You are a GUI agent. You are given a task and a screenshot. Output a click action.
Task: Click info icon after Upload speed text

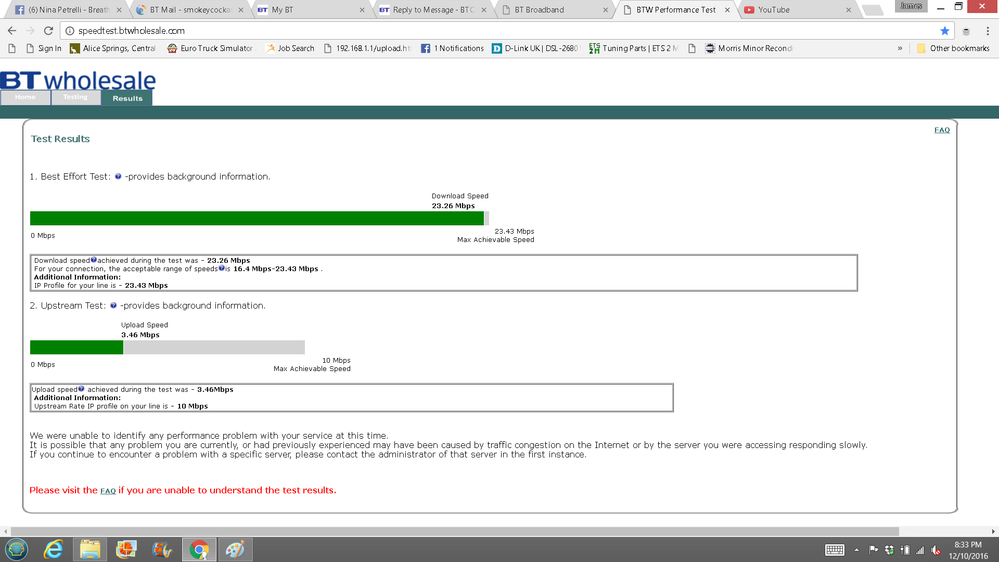(x=81, y=389)
